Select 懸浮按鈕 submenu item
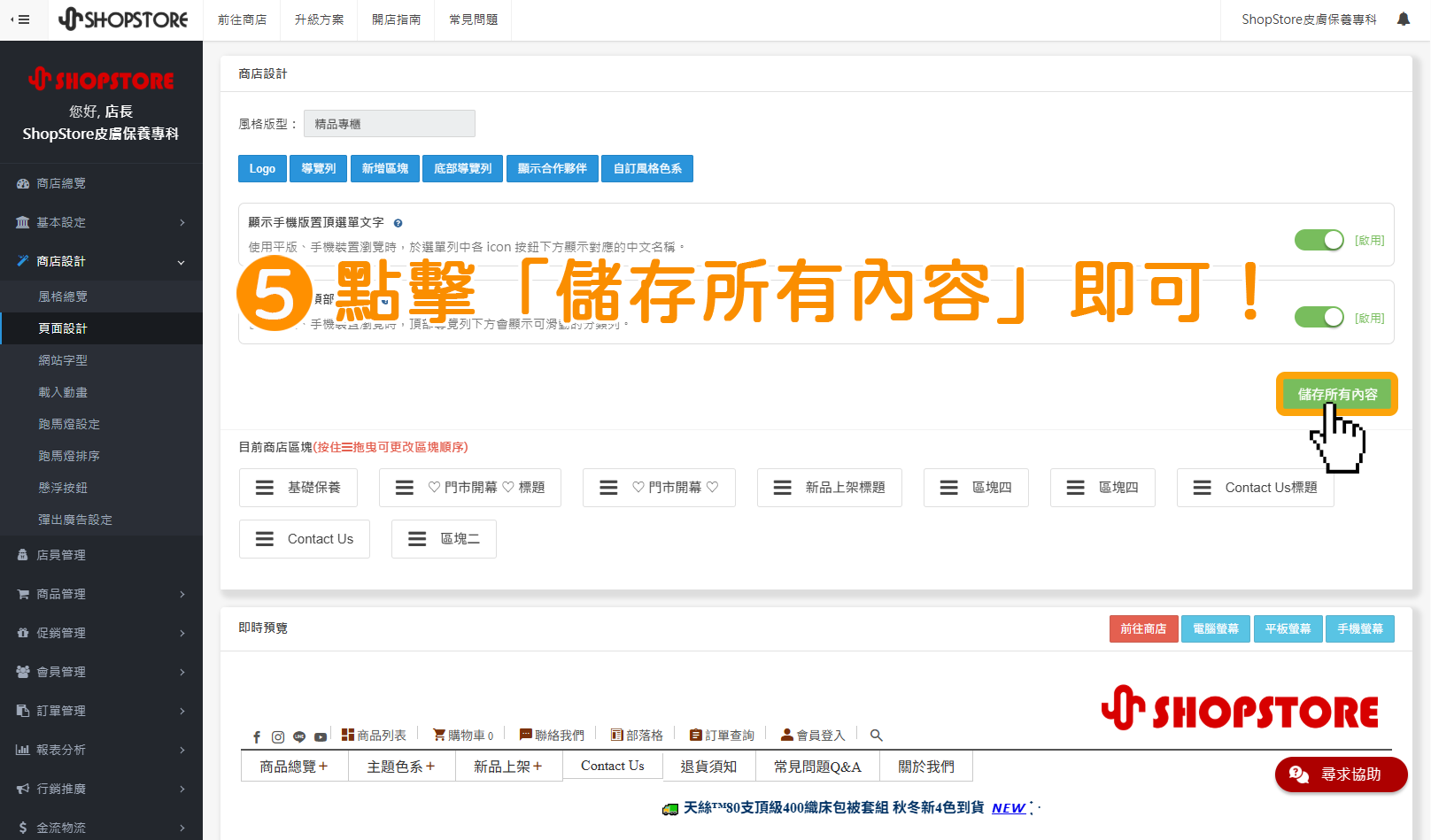The image size is (1431, 840). click(101, 488)
